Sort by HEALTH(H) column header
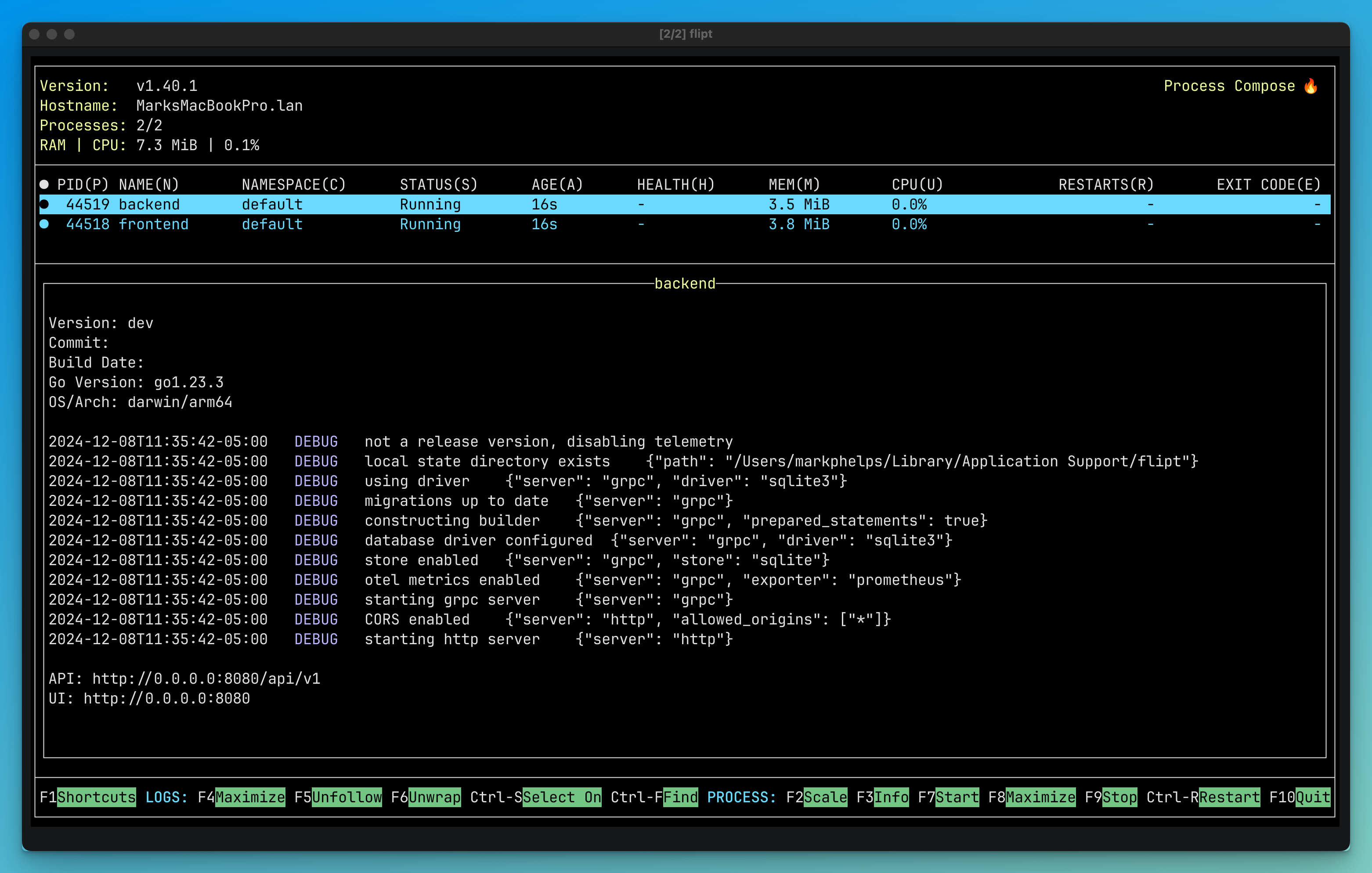This screenshot has width=1372, height=873. click(x=676, y=184)
